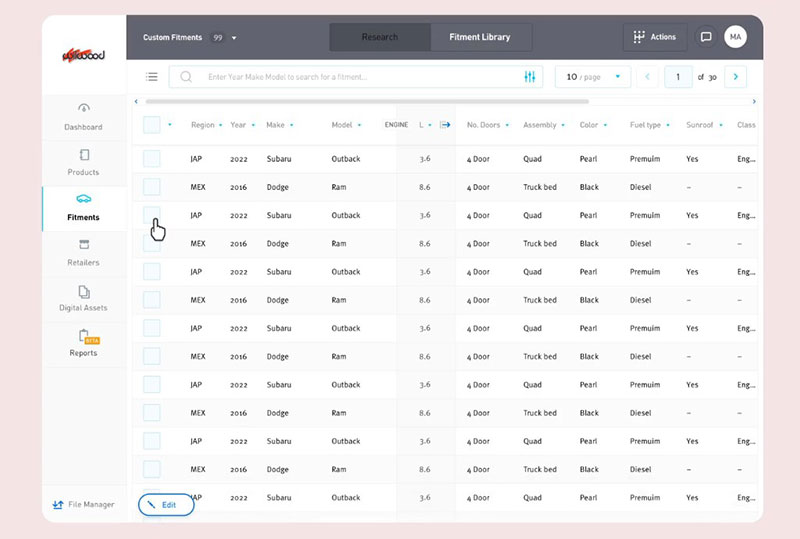Open the Make column sort dropdown
Image resolution: width=800 pixels, height=539 pixels.
click(291, 125)
